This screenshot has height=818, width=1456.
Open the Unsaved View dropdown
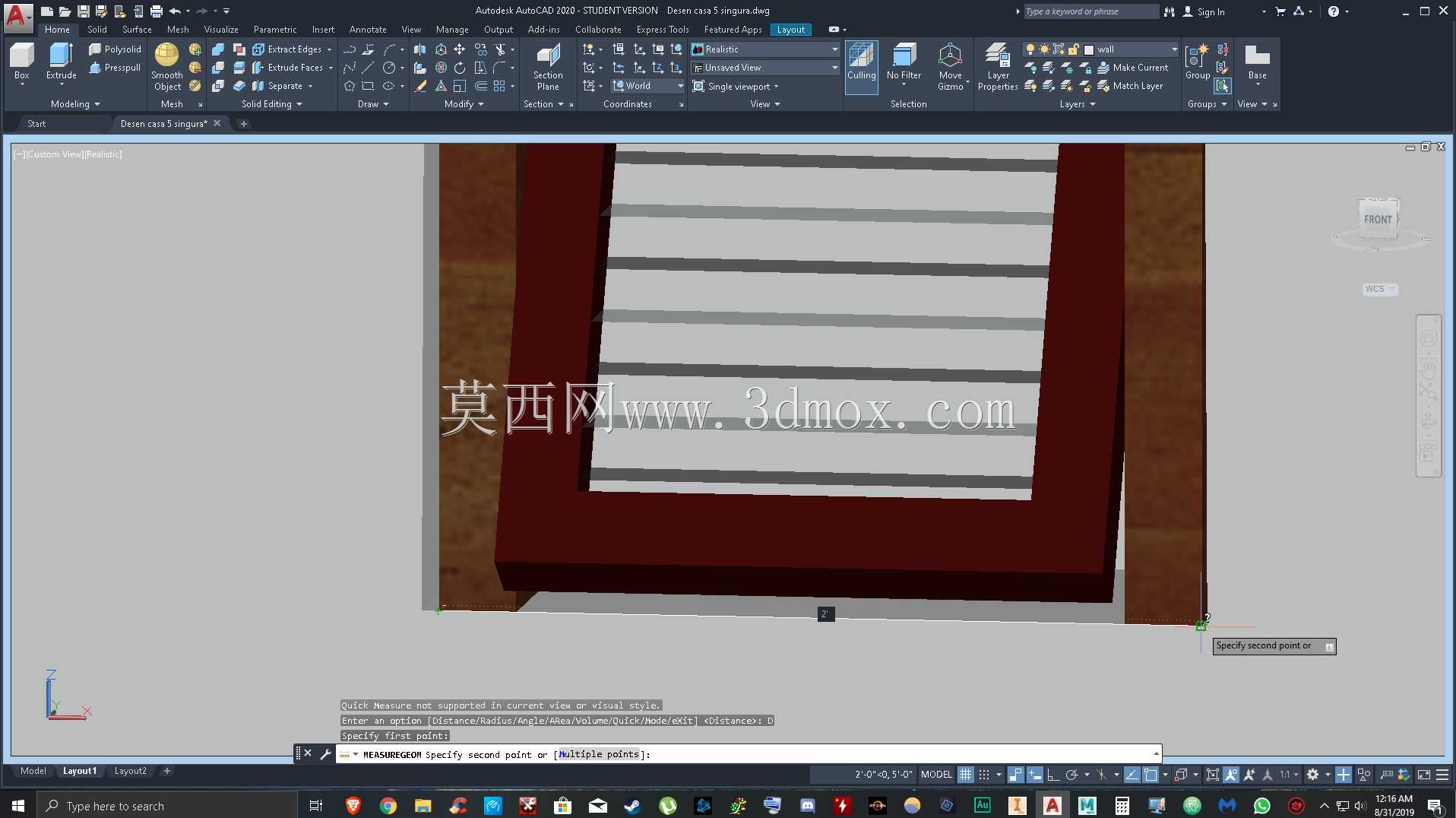764,68
